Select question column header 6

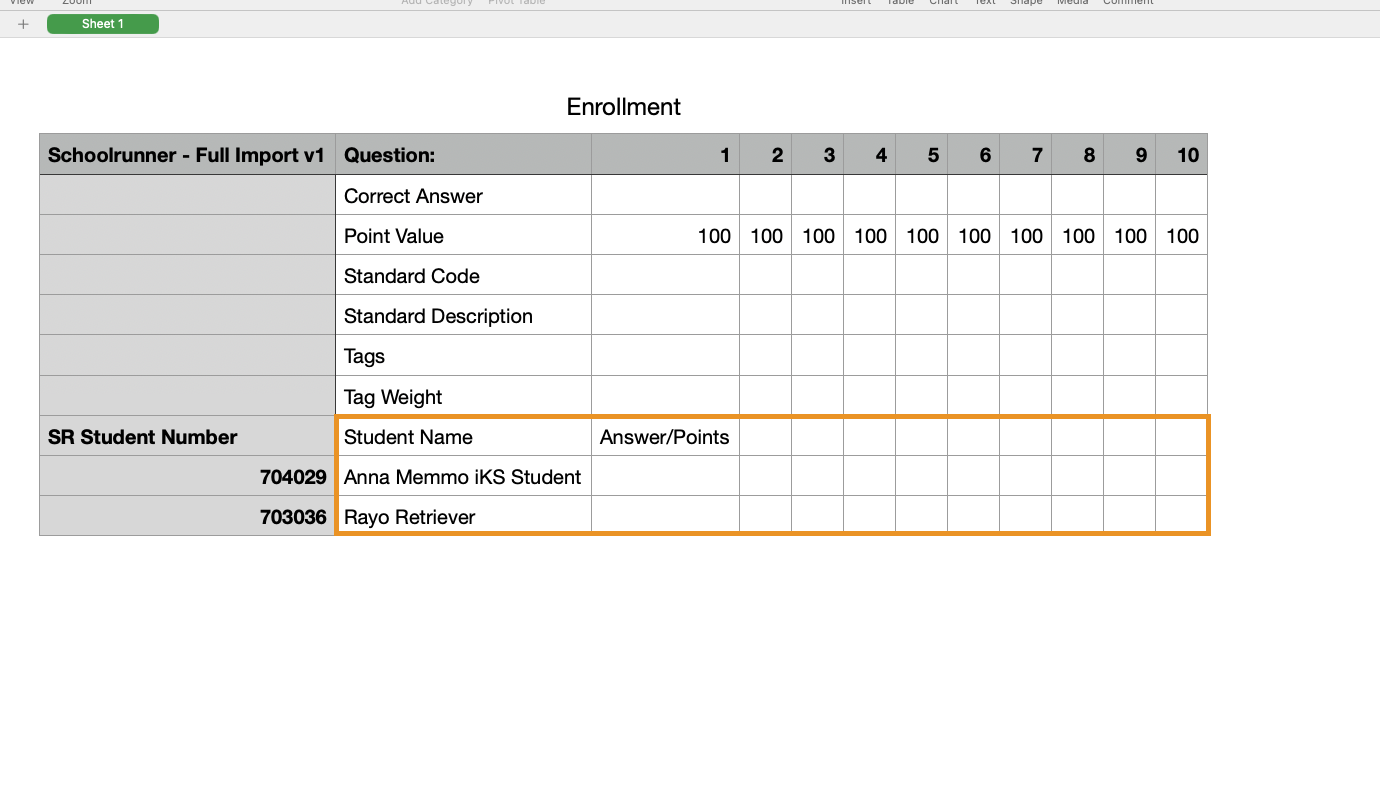click(x=974, y=155)
